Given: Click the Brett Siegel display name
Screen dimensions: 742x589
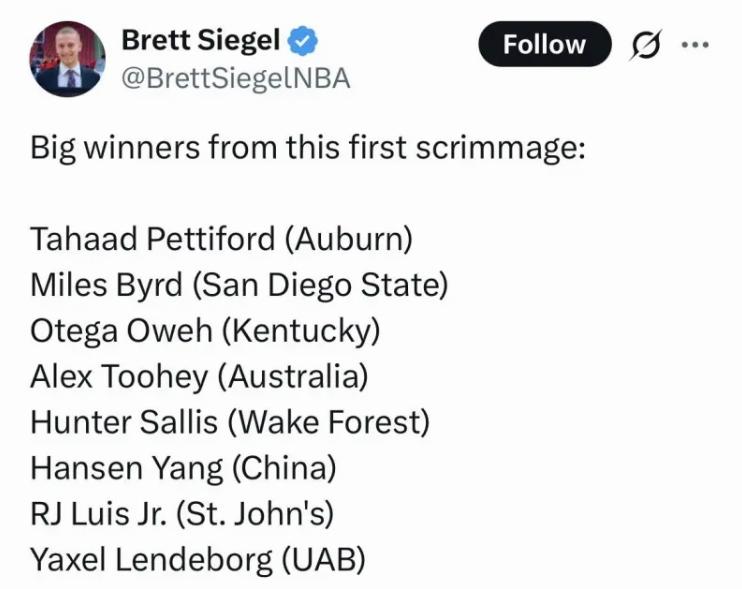Looking at the screenshot, I should 201,40.
